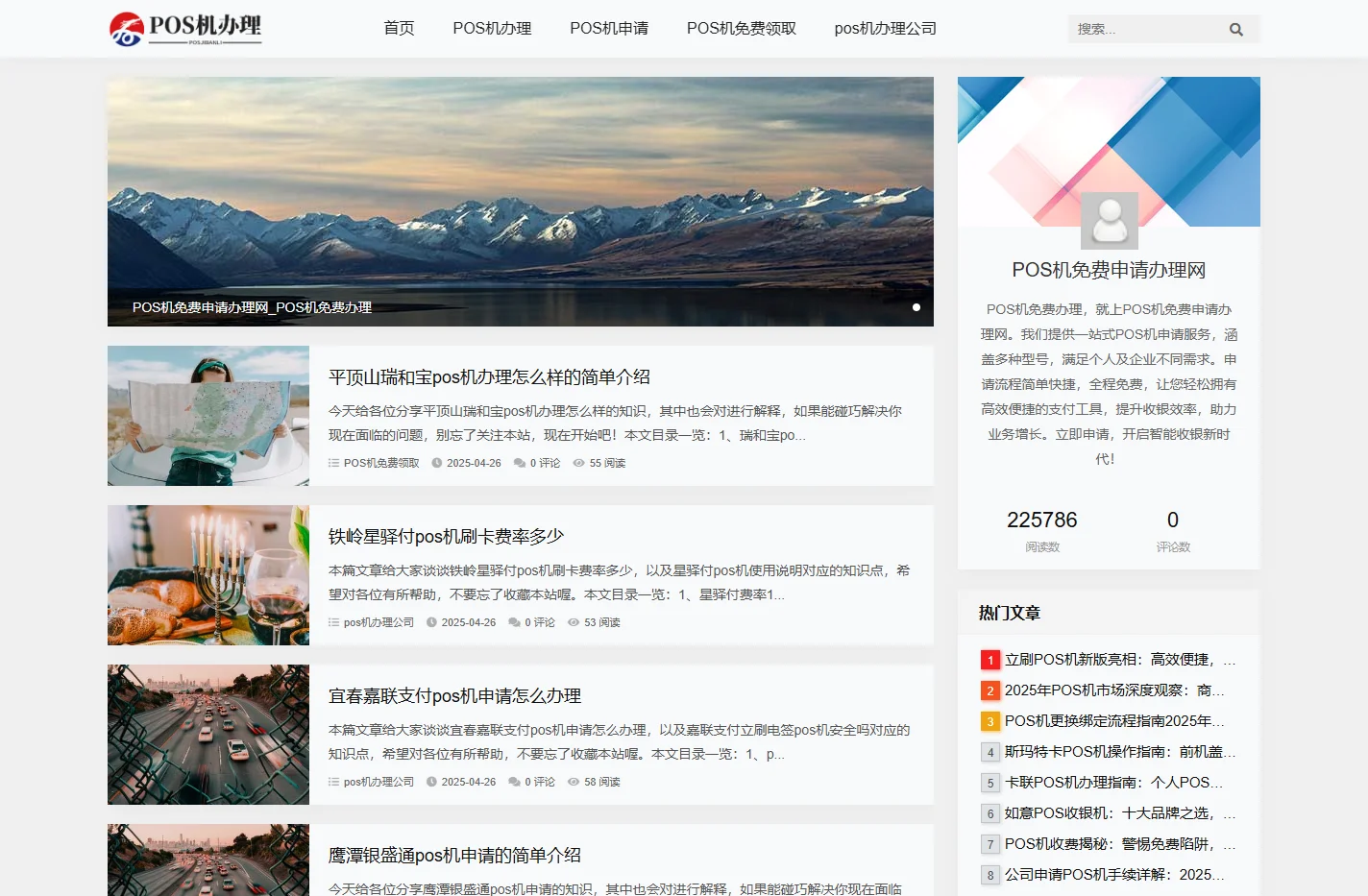The height and width of the screenshot is (896, 1368).
Task: Open article 铁岭星驿付pos机刷卡费率多少
Action: pos(446,537)
